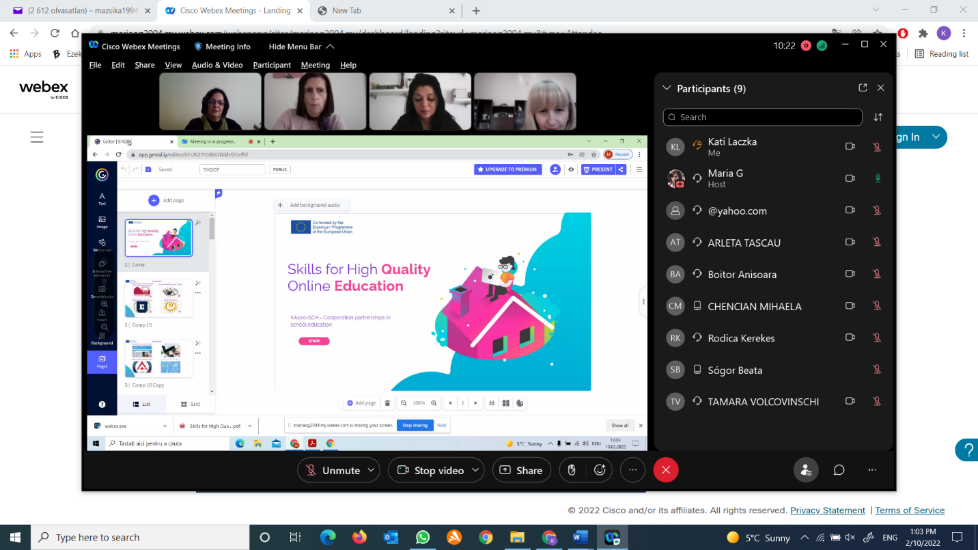Click Rodica Kerekes' camera icon

point(850,337)
